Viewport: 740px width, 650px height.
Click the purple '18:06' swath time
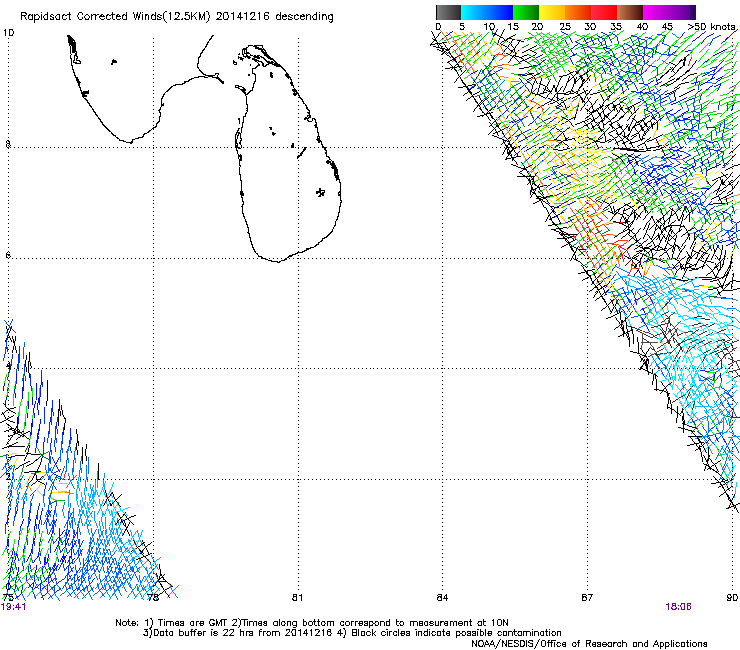[x=678, y=607]
